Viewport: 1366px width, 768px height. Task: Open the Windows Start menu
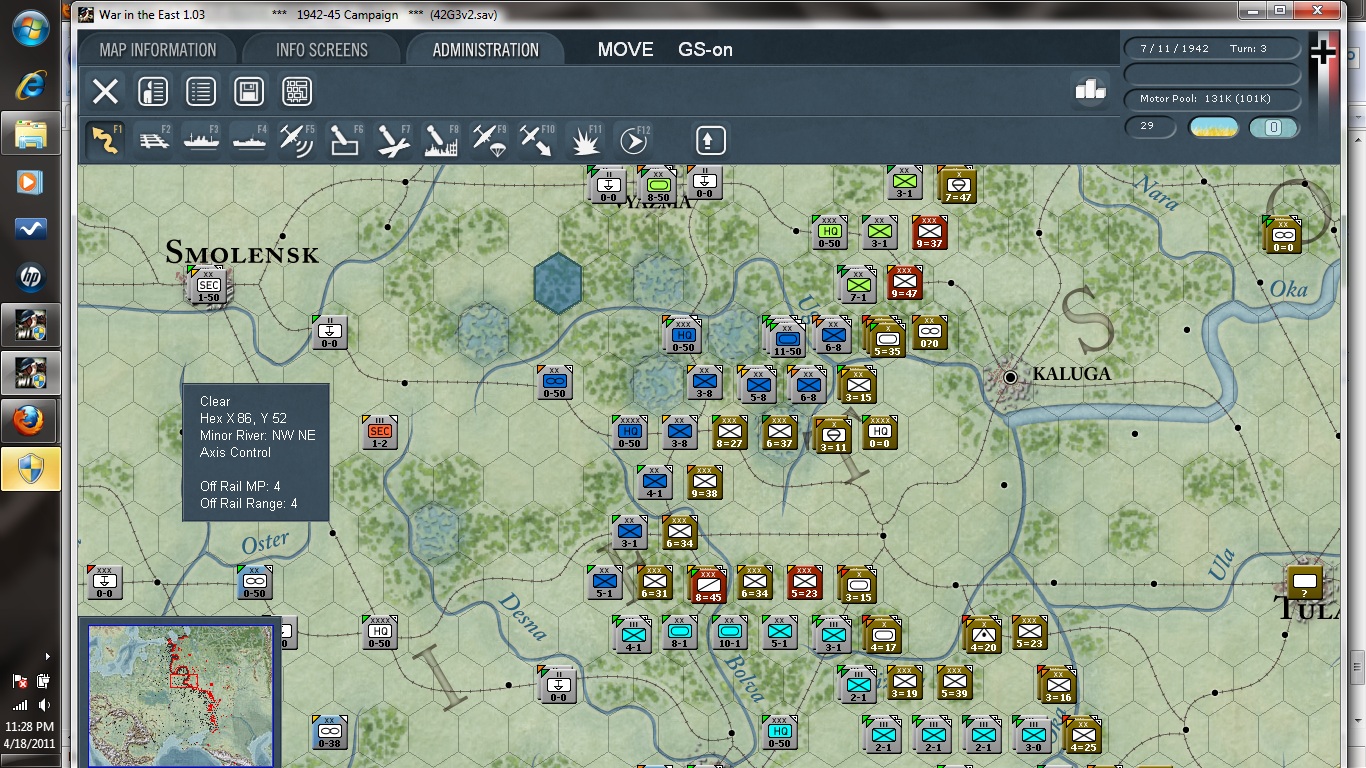point(30,28)
